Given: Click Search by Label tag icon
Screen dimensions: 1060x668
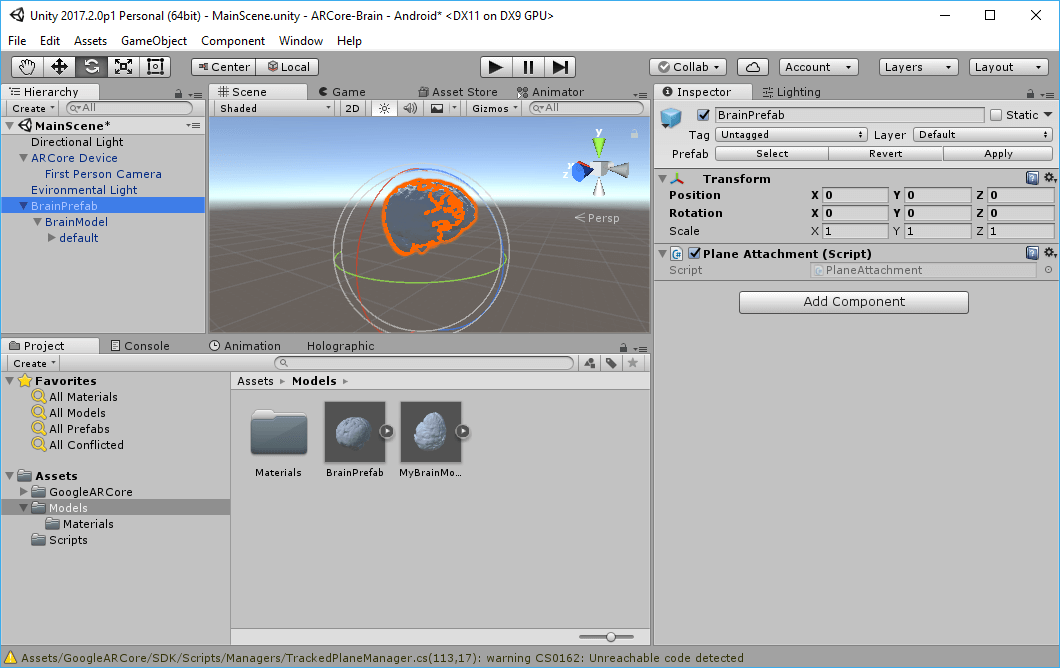Looking at the screenshot, I should point(611,363).
